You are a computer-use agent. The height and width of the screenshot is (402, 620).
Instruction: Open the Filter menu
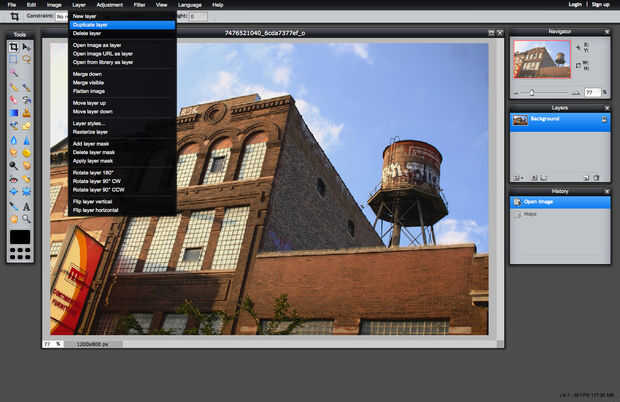point(139,5)
